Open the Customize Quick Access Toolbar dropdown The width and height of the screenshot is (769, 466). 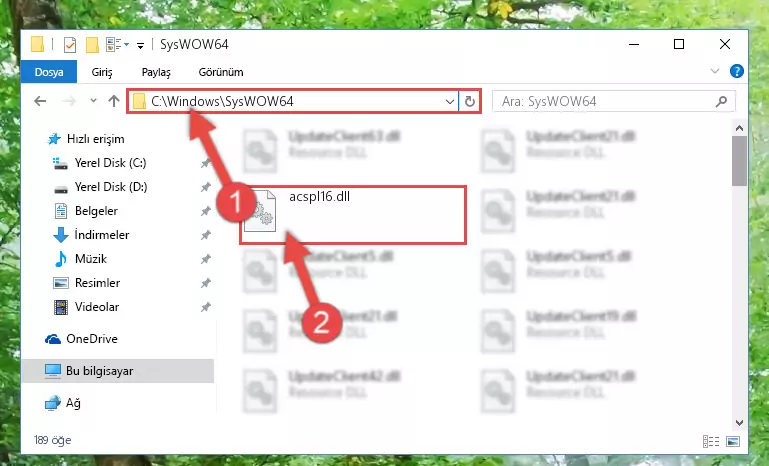[x=140, y=46]
